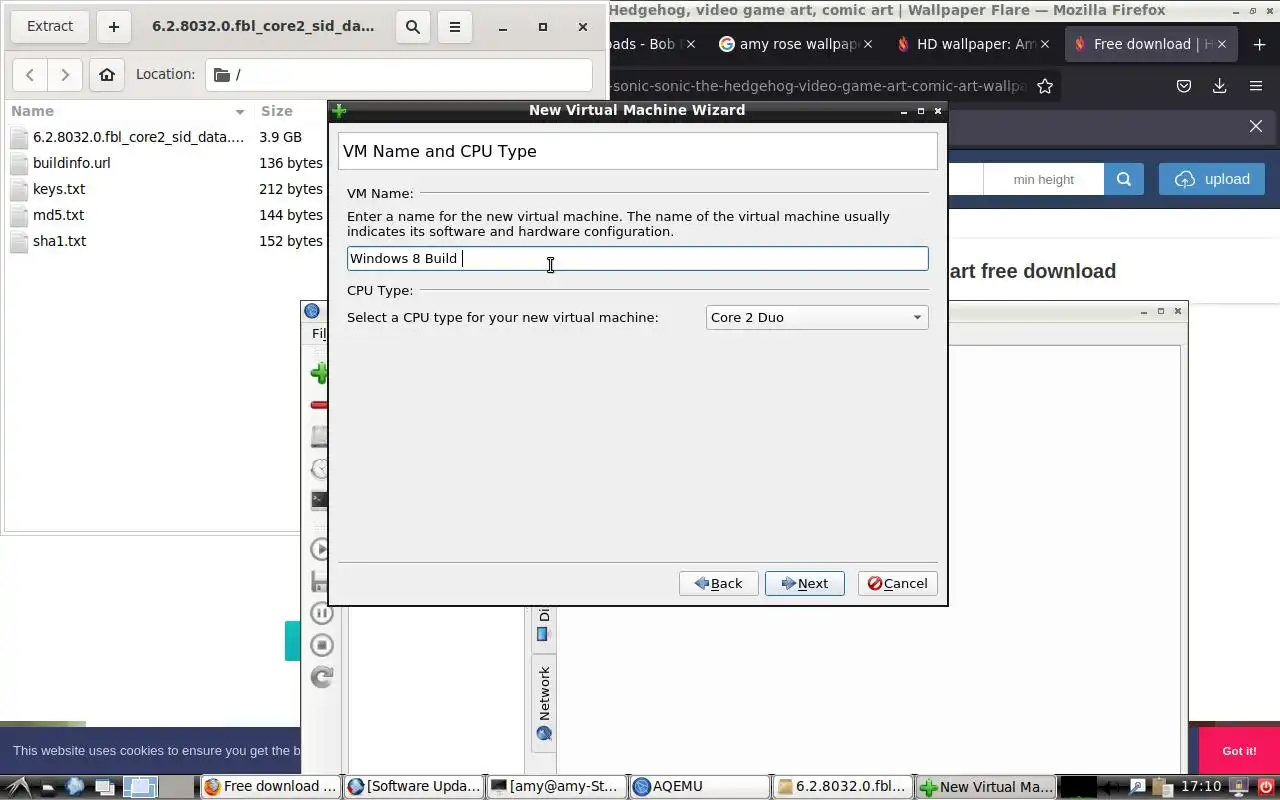The height and width of the screenshot is (800, 1280).
Task: Click AQEMU terminal/console toolbar icon
Action: click(x=320, y=501)
